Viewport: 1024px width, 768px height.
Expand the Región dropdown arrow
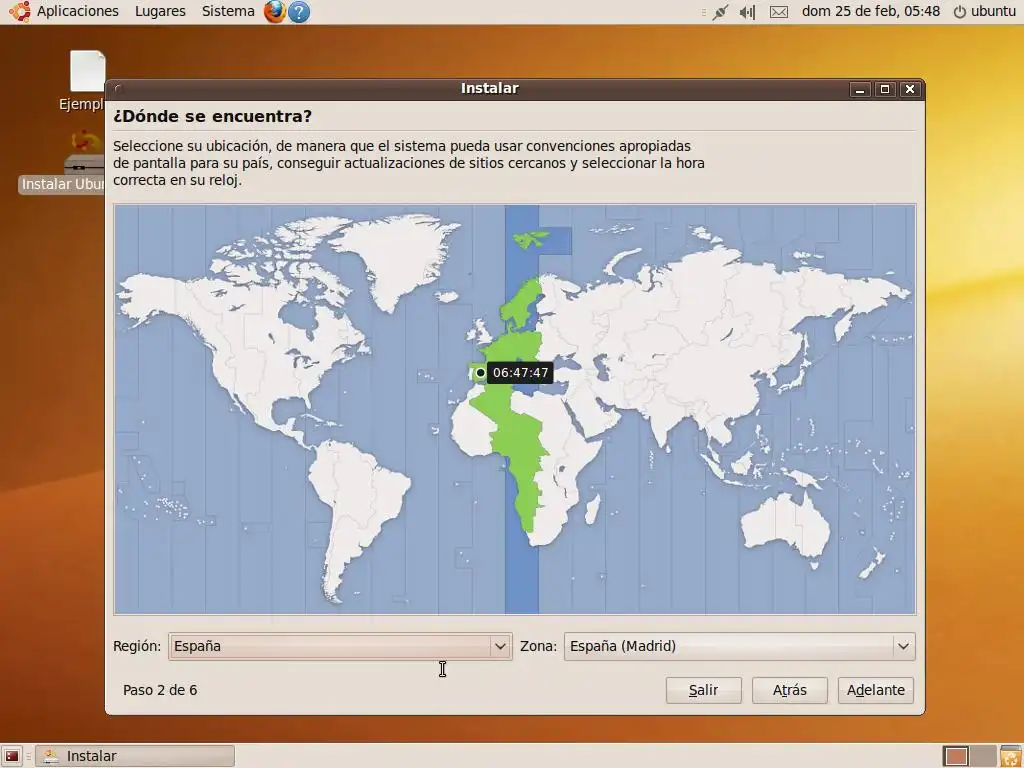500,647
